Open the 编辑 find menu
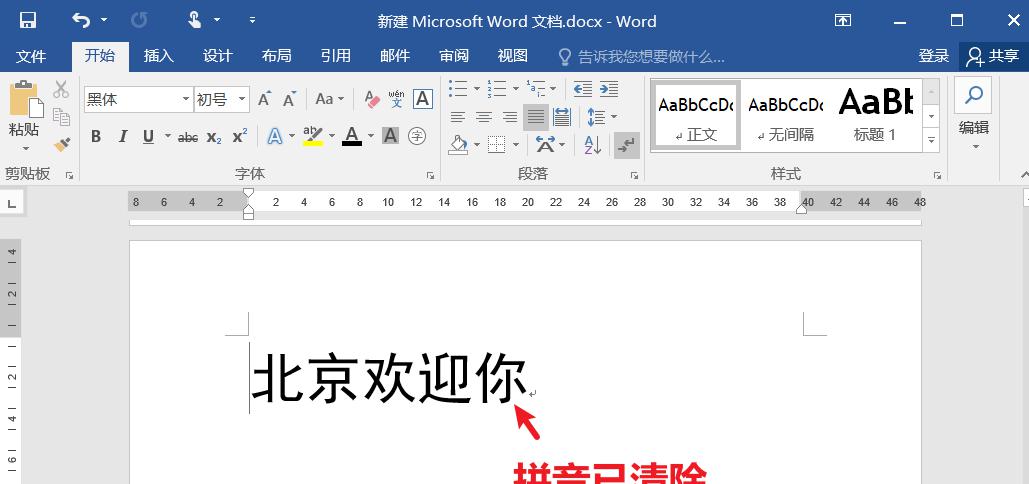 pos(974,115)
